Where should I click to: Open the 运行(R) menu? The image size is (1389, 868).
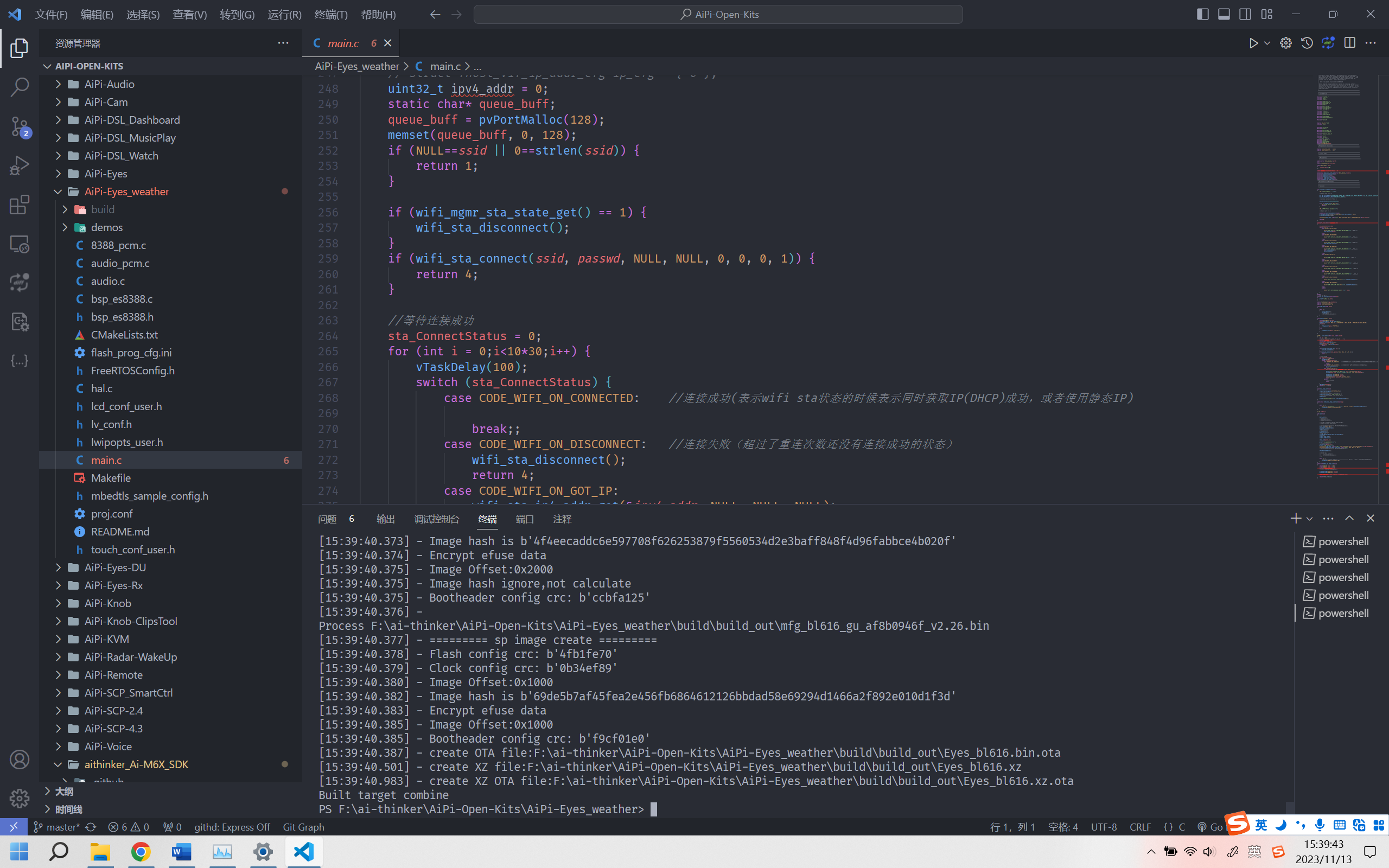284,14
